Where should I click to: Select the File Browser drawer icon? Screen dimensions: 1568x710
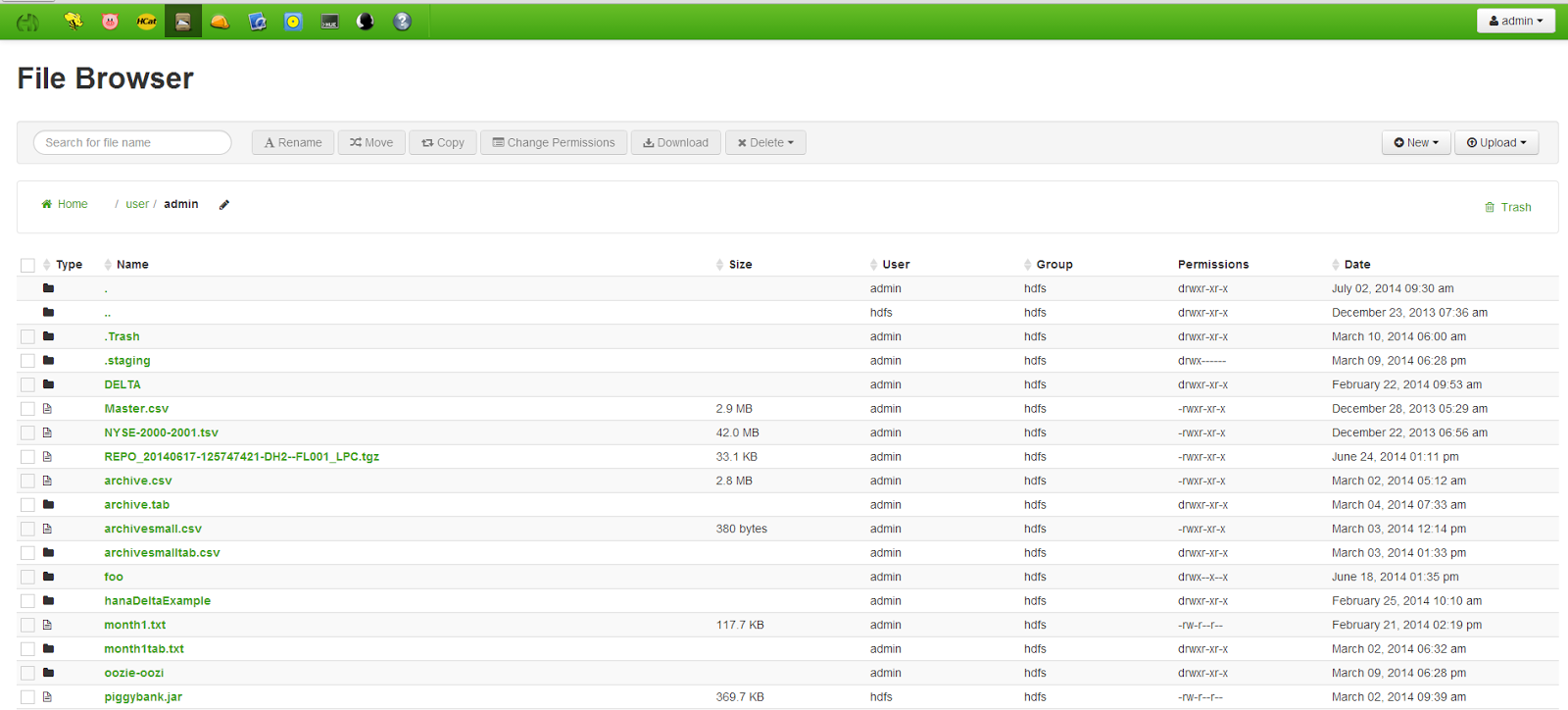pyautogui.click(x=183, y=21)
